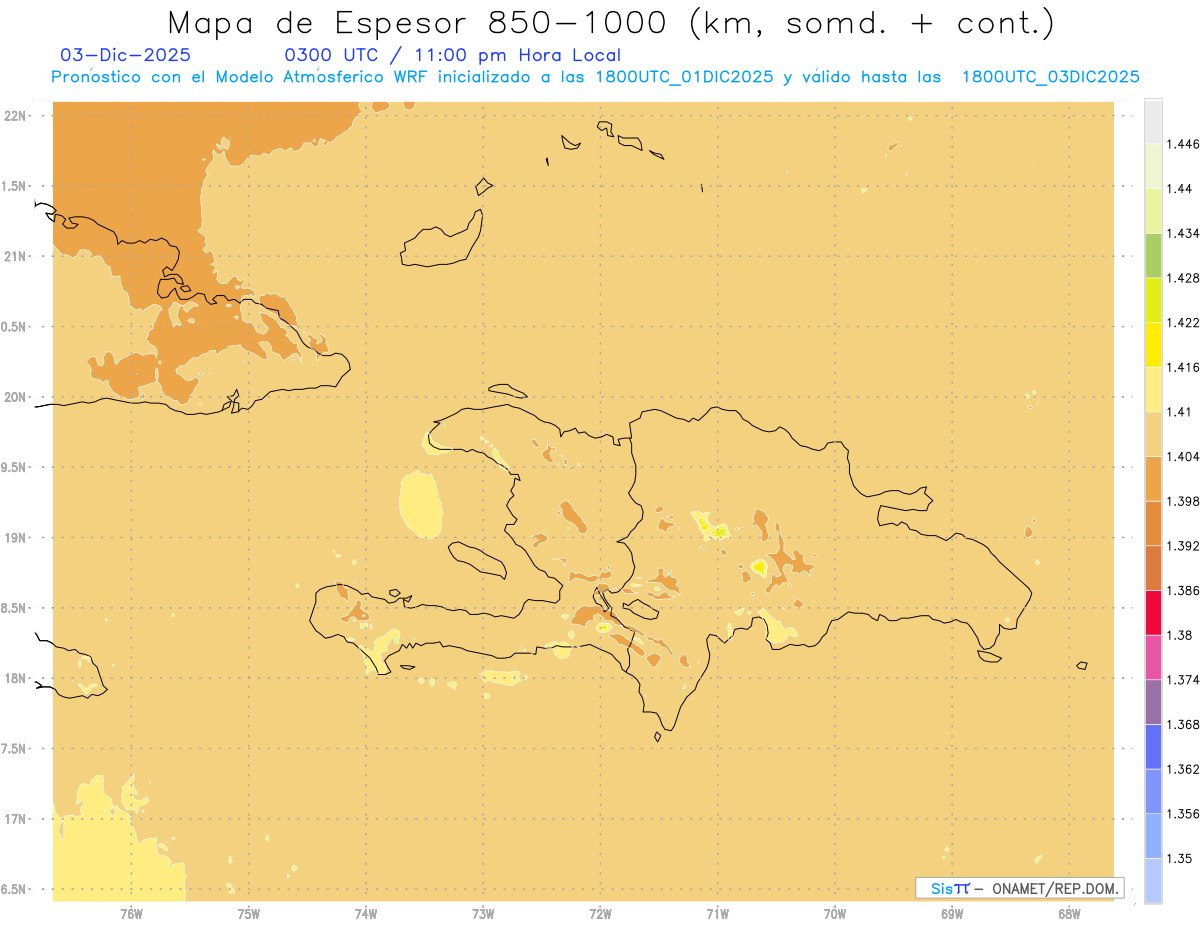Click the legend value '1.416'
The image size is (1200, 927).
click(1184, 367)
